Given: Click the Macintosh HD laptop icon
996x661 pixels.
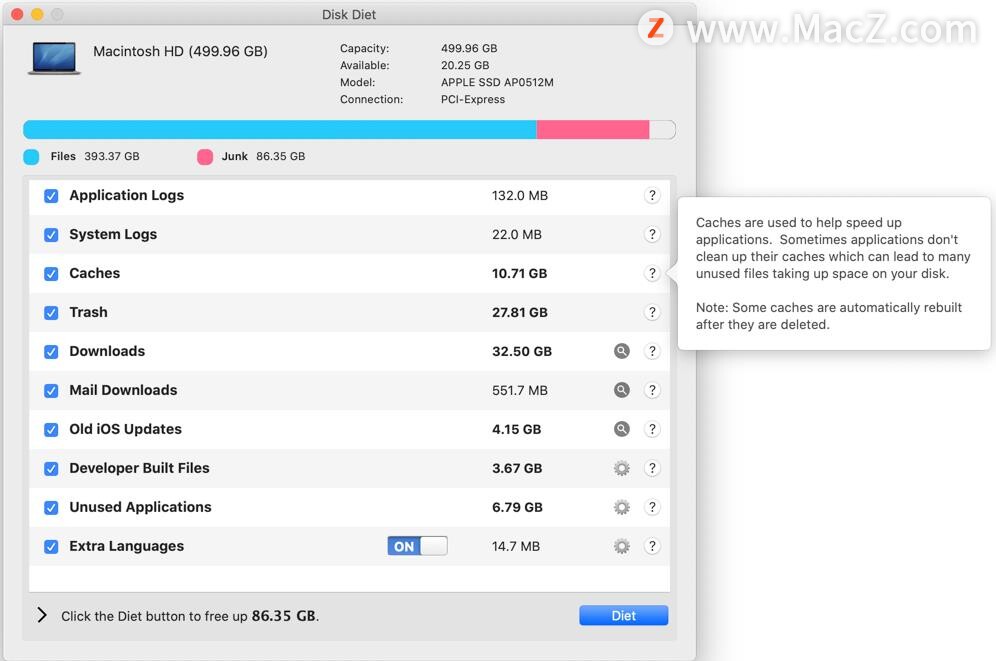Looking at the screenshot, I should (x=55, y=58).
